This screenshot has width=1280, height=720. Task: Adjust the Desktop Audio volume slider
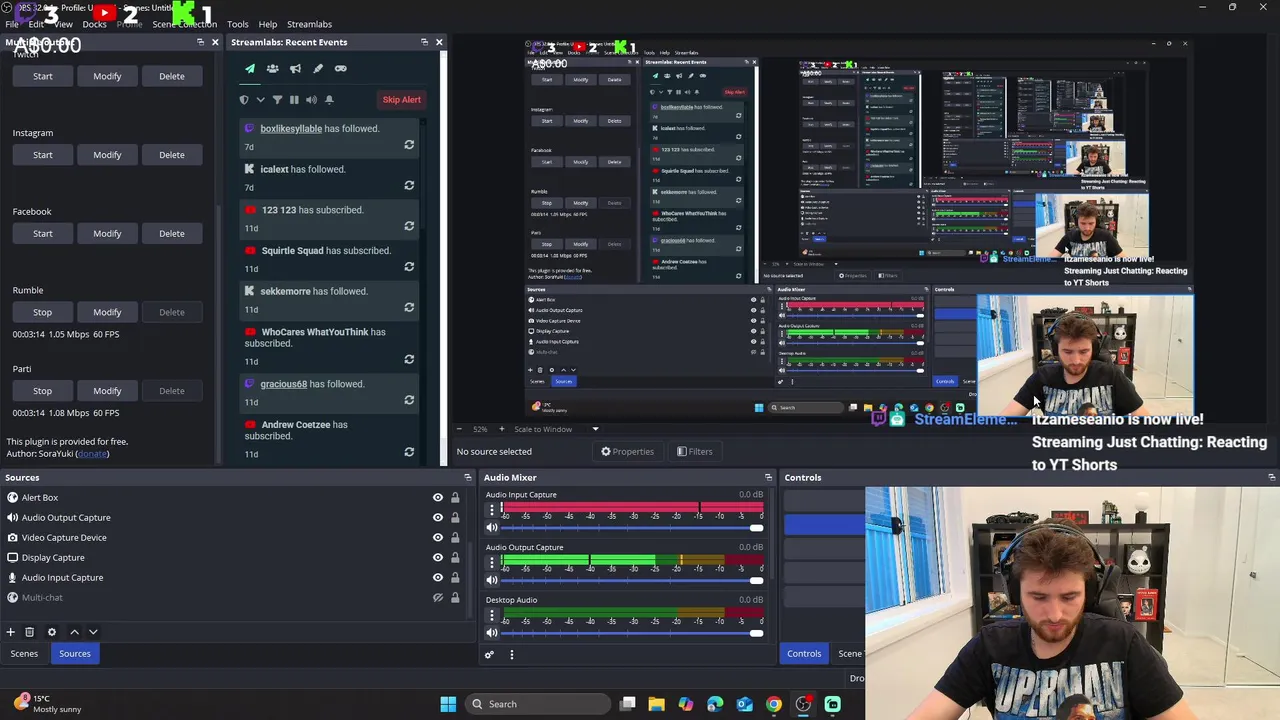[x=633, y=633]
